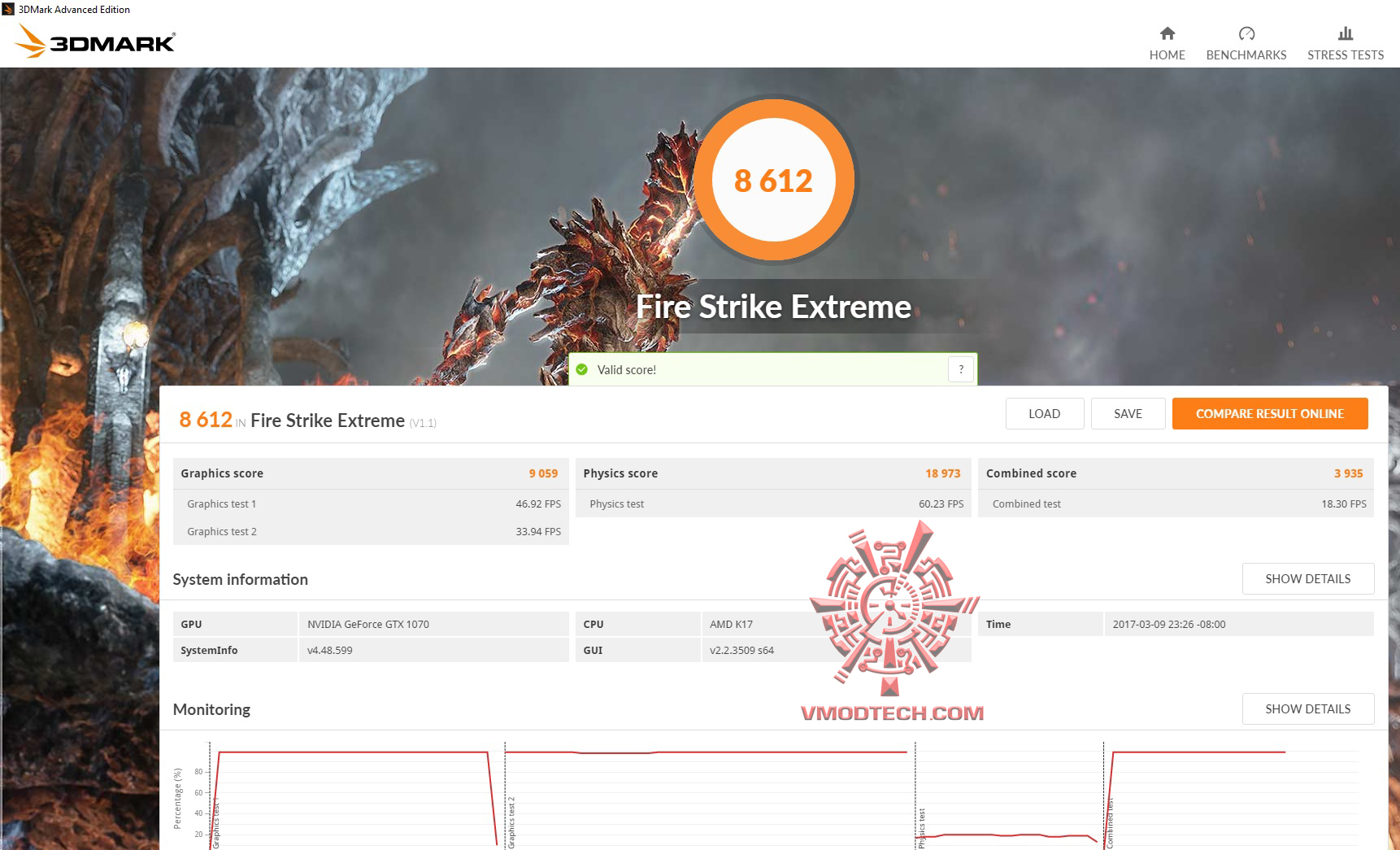Click the Monitoring section heading

[x=211, y=709]
